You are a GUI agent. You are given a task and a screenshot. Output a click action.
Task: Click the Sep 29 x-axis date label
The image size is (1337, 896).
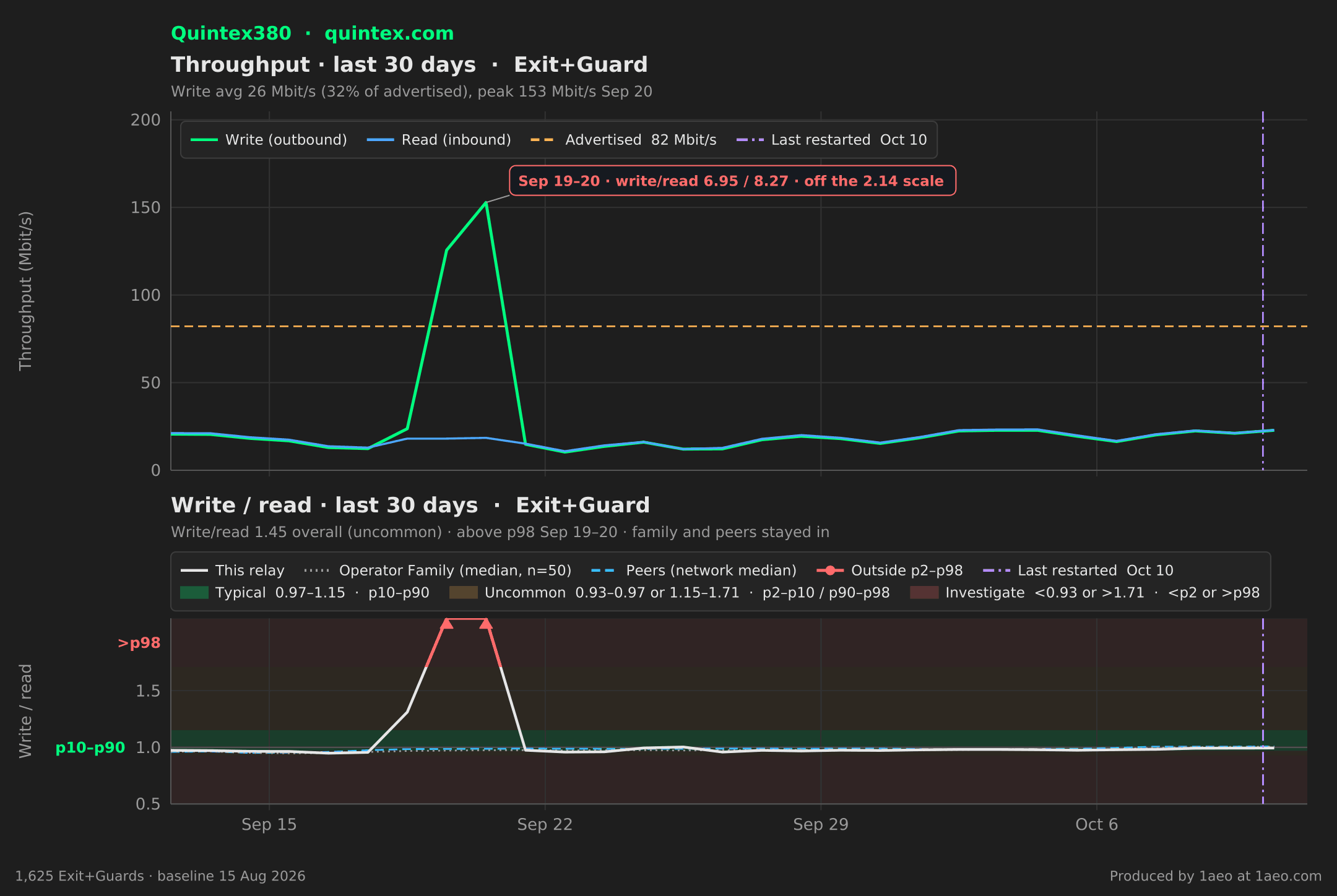point(821,825)
